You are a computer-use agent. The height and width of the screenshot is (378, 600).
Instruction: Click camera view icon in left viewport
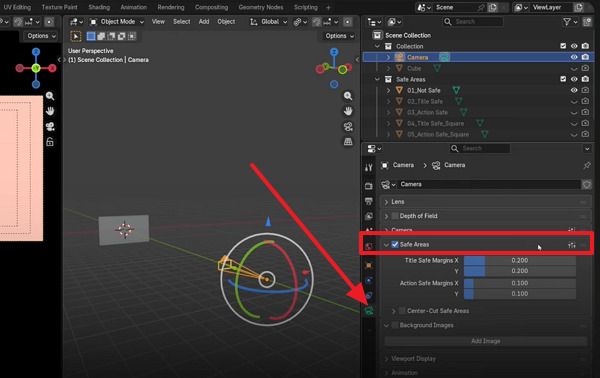50,127
